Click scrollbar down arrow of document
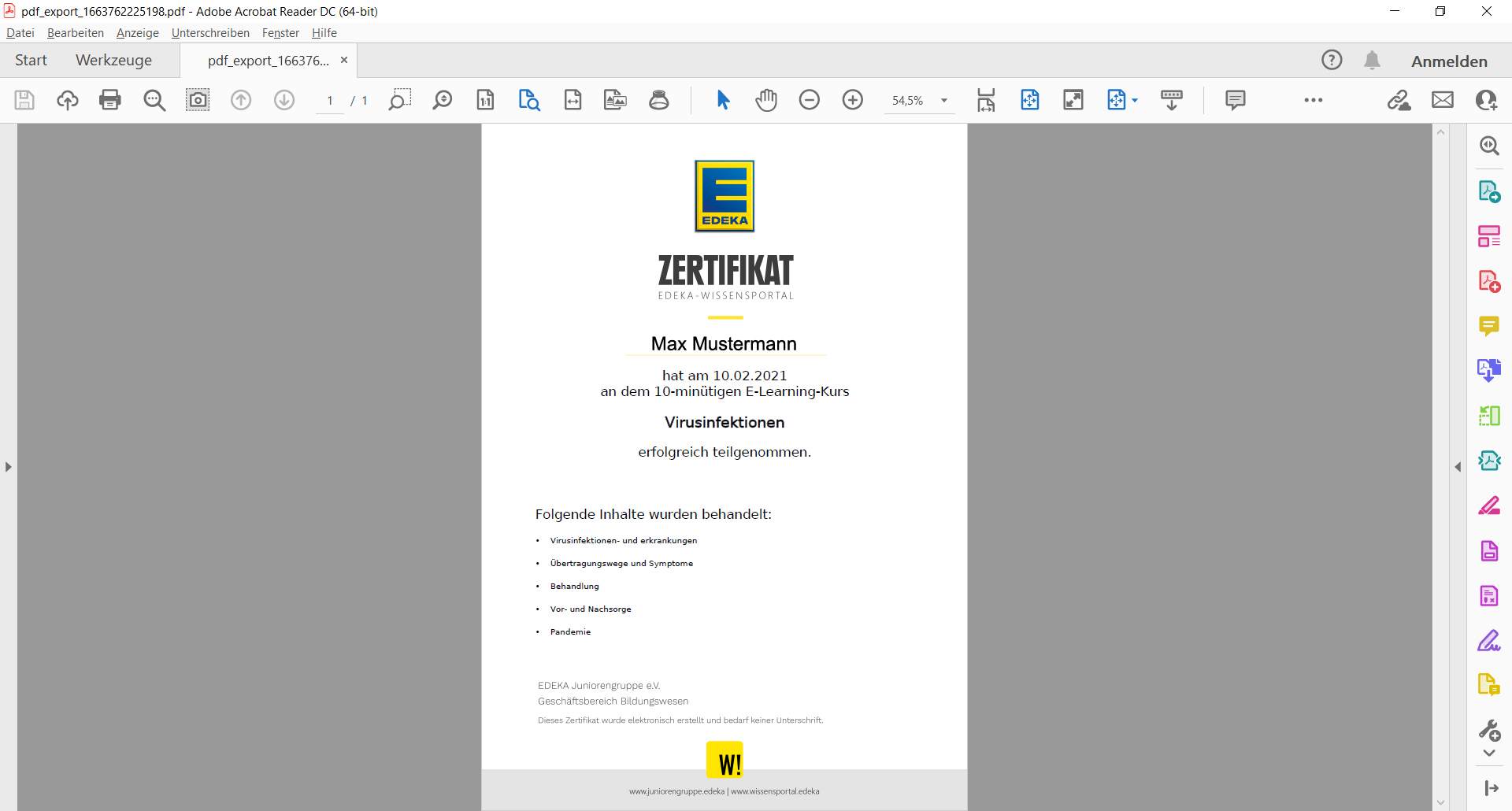The image size is (1512, 811). pos(1440,803)
